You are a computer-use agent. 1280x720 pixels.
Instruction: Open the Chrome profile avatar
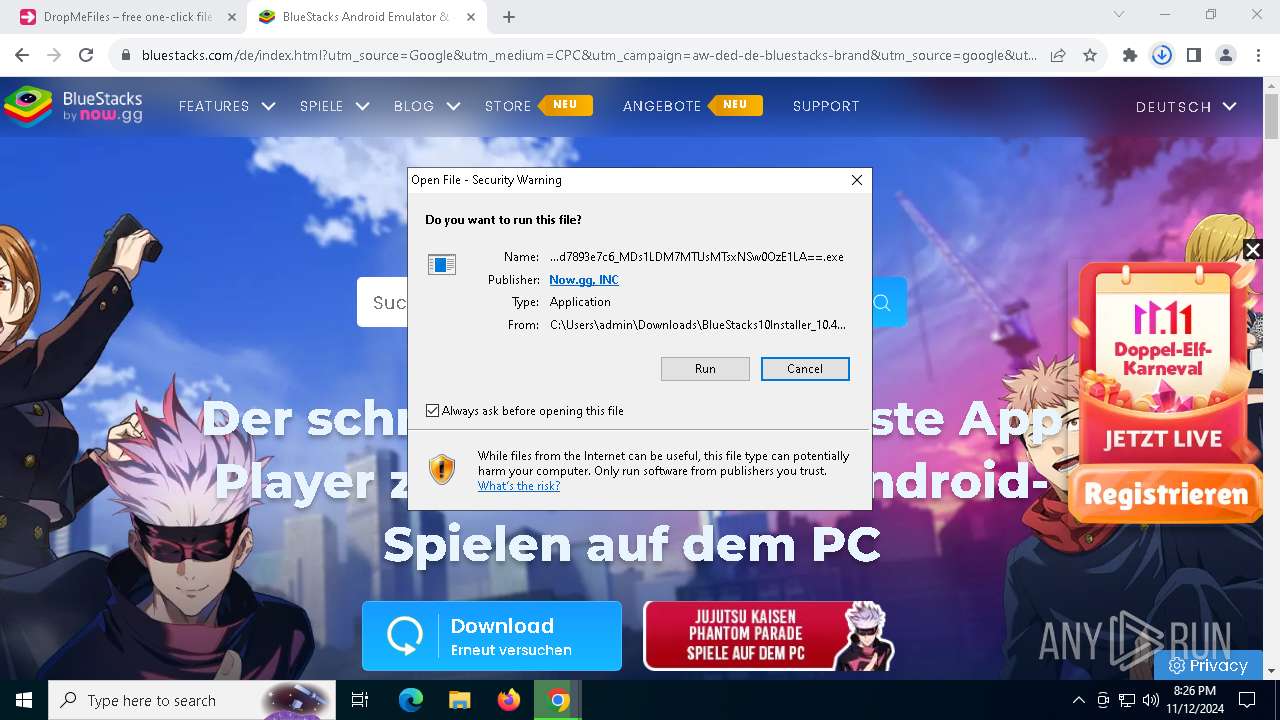1226,56
